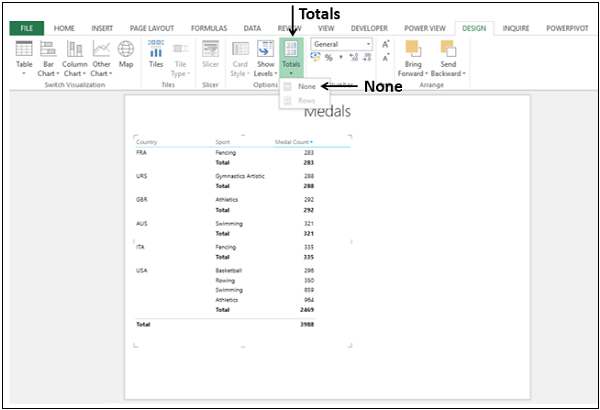Screen dimensions: 600x410
Task: Switch visualization to Map
Action: coord(126,54)
